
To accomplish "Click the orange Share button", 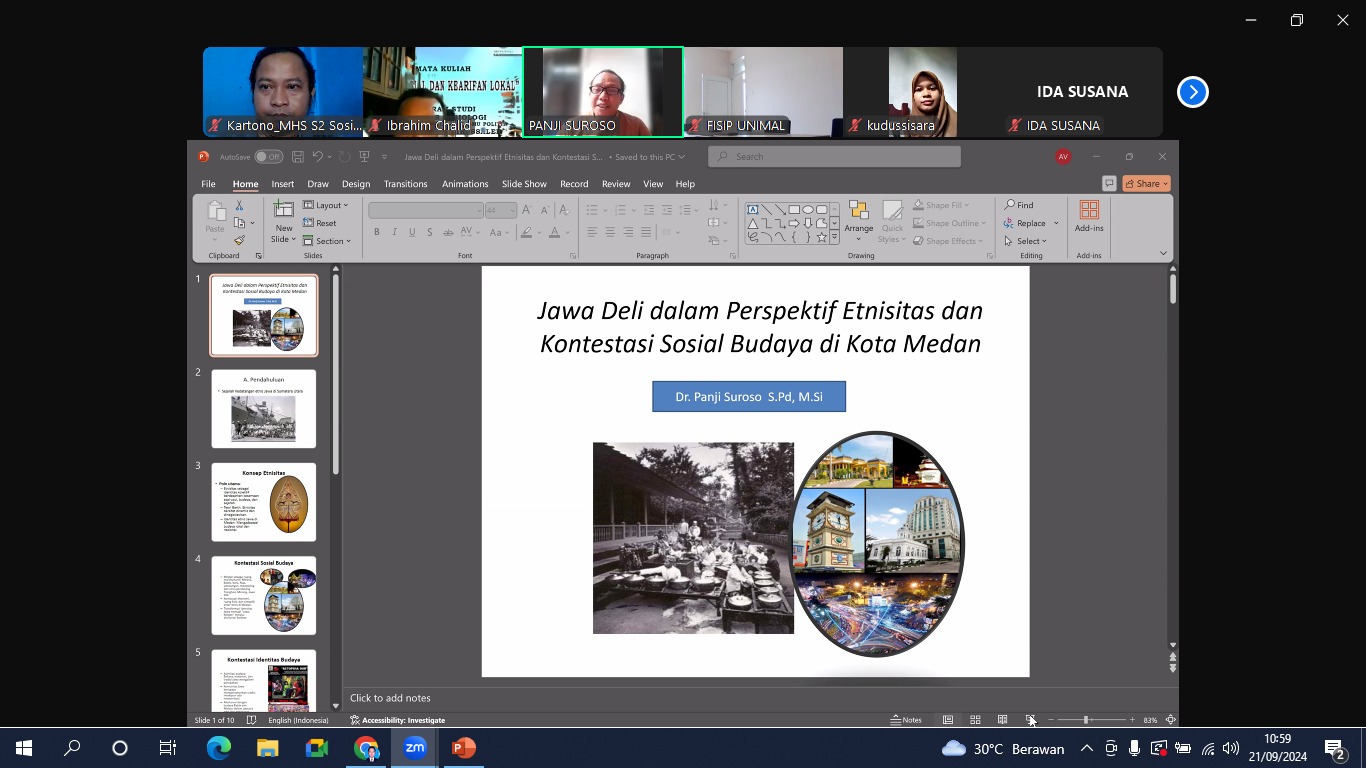I will (1146, 184).
